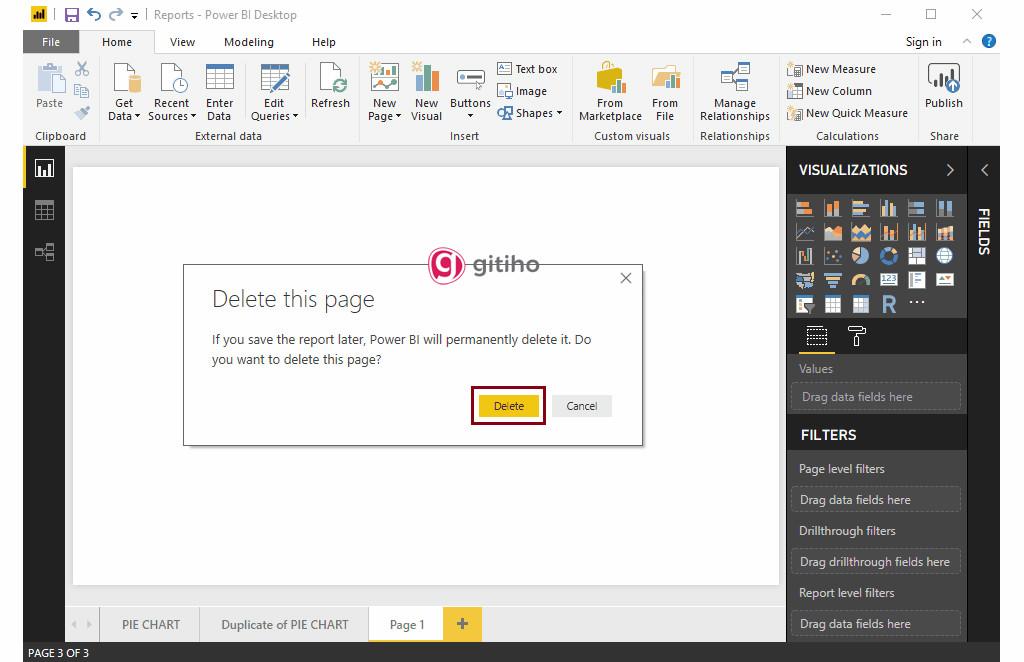Screen dimensions: 1024x662
Task: Click the Publish button
Action: point(944,86)
